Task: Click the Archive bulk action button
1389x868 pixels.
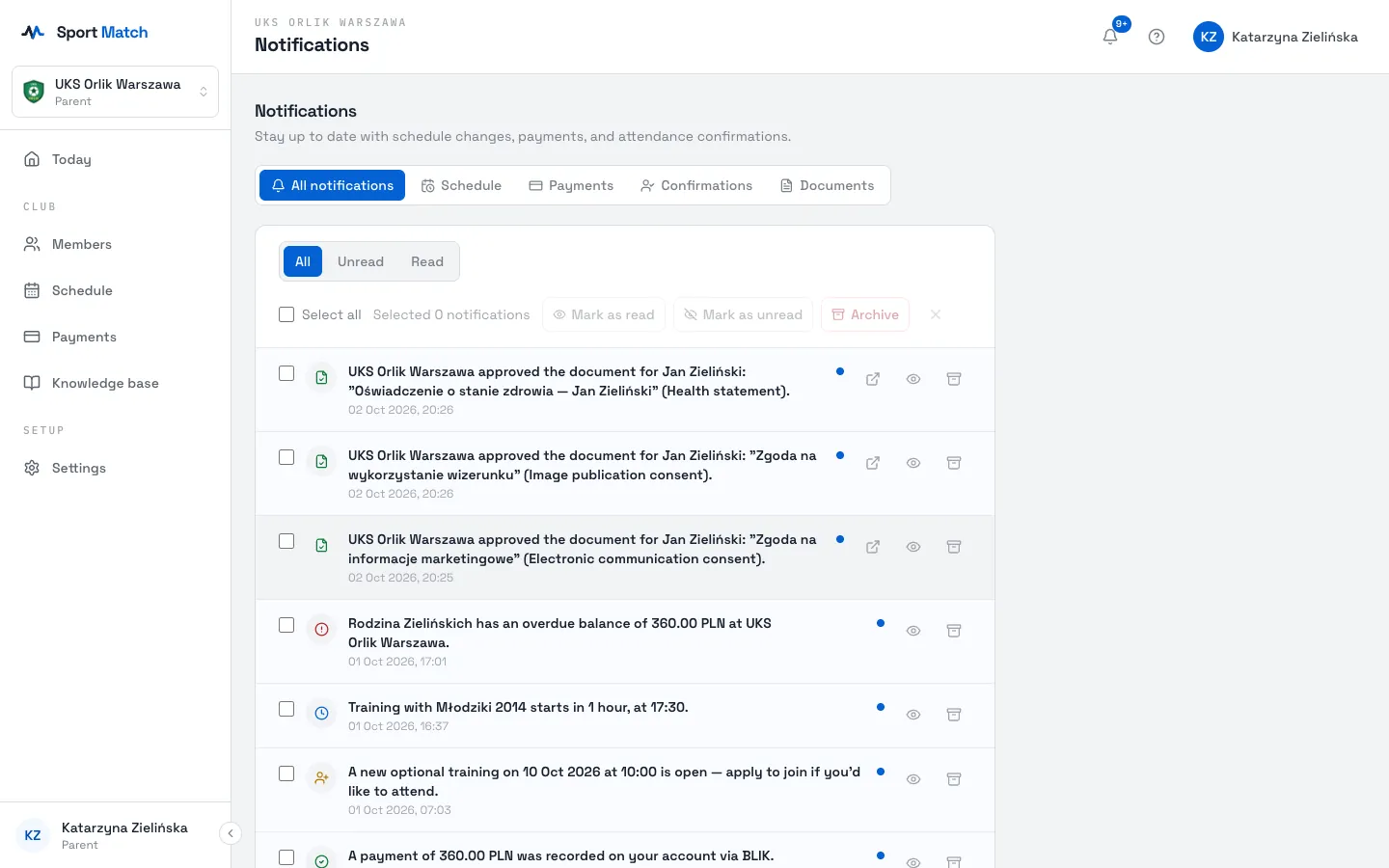Action: [865, 314]
